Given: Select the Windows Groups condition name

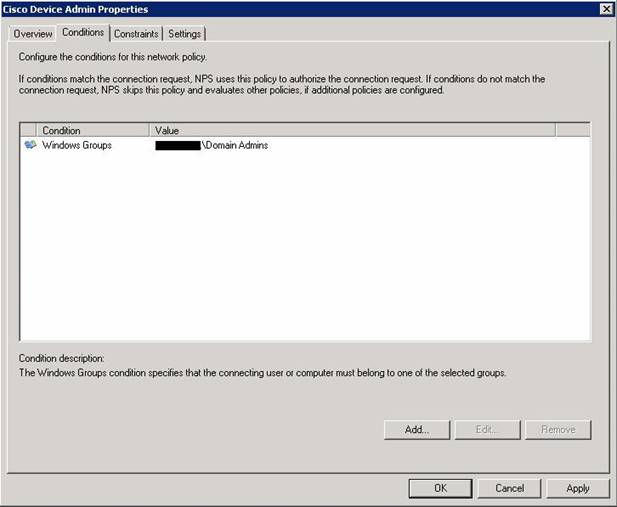Looking at the screenshot, I should (x=77, y=145).
